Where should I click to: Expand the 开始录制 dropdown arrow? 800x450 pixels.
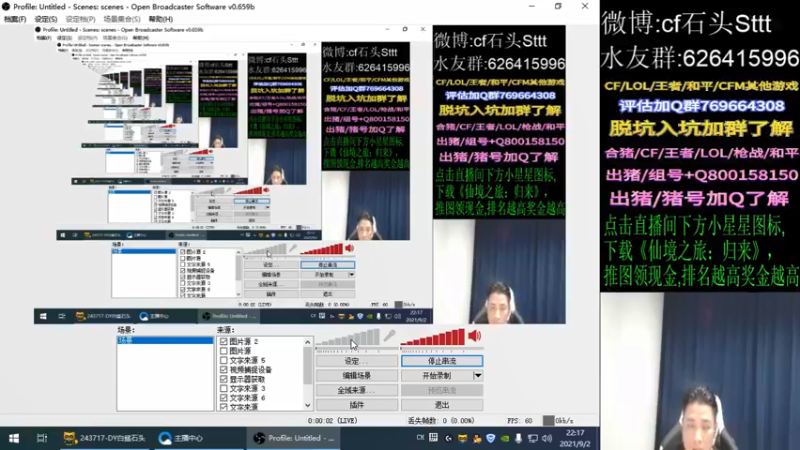pyautogui.click(x=478, y=376)
